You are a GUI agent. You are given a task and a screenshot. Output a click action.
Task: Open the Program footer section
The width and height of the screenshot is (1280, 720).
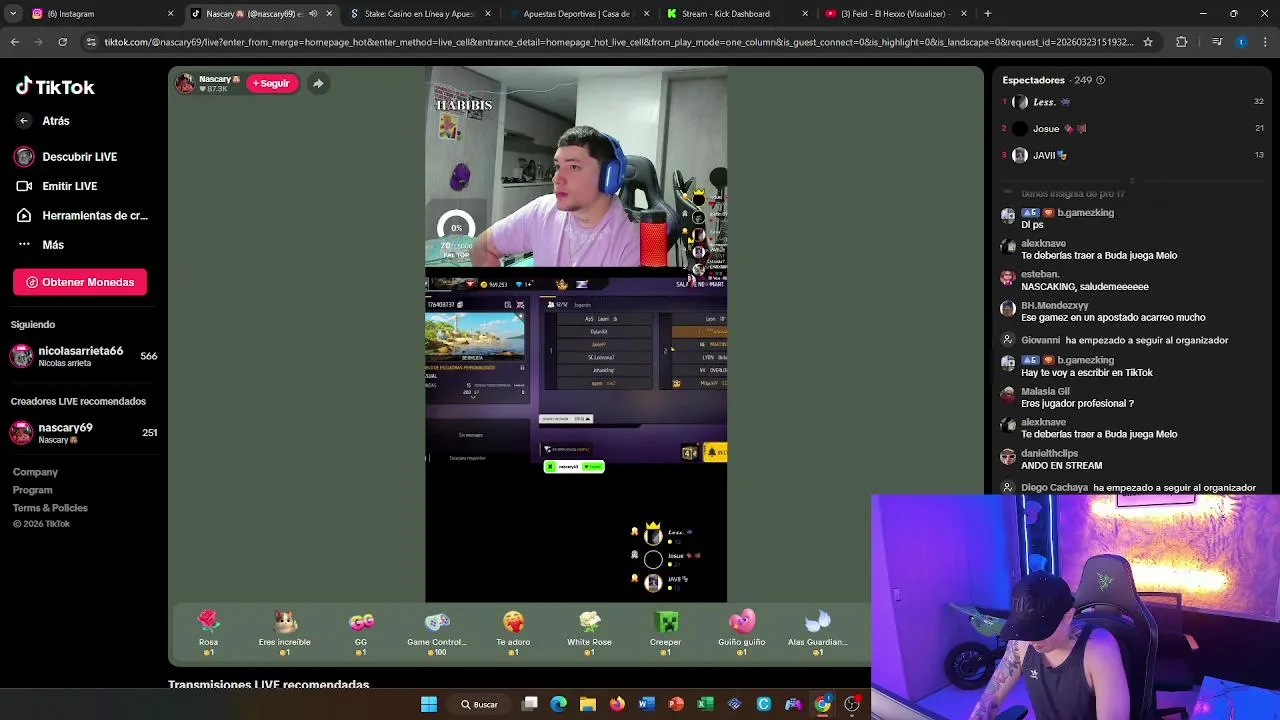(x=32, y=490)
